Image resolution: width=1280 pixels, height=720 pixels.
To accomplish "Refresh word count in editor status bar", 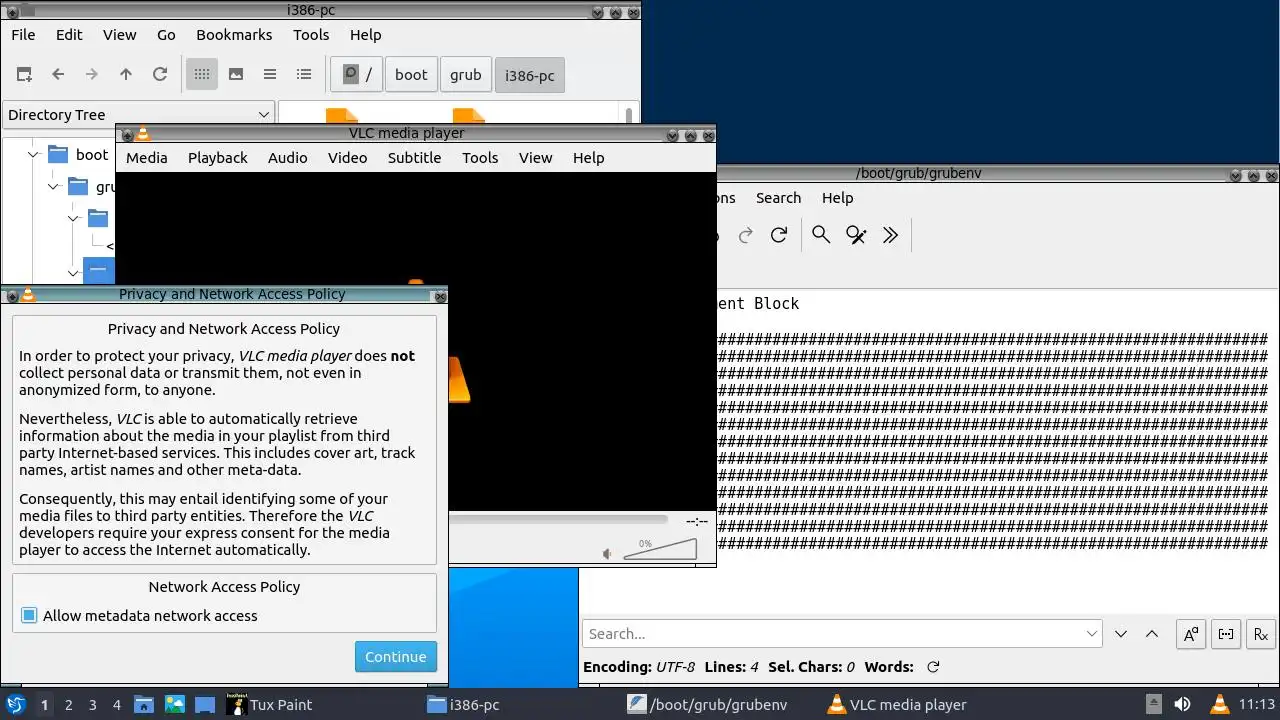I will [x=933, y=667].
